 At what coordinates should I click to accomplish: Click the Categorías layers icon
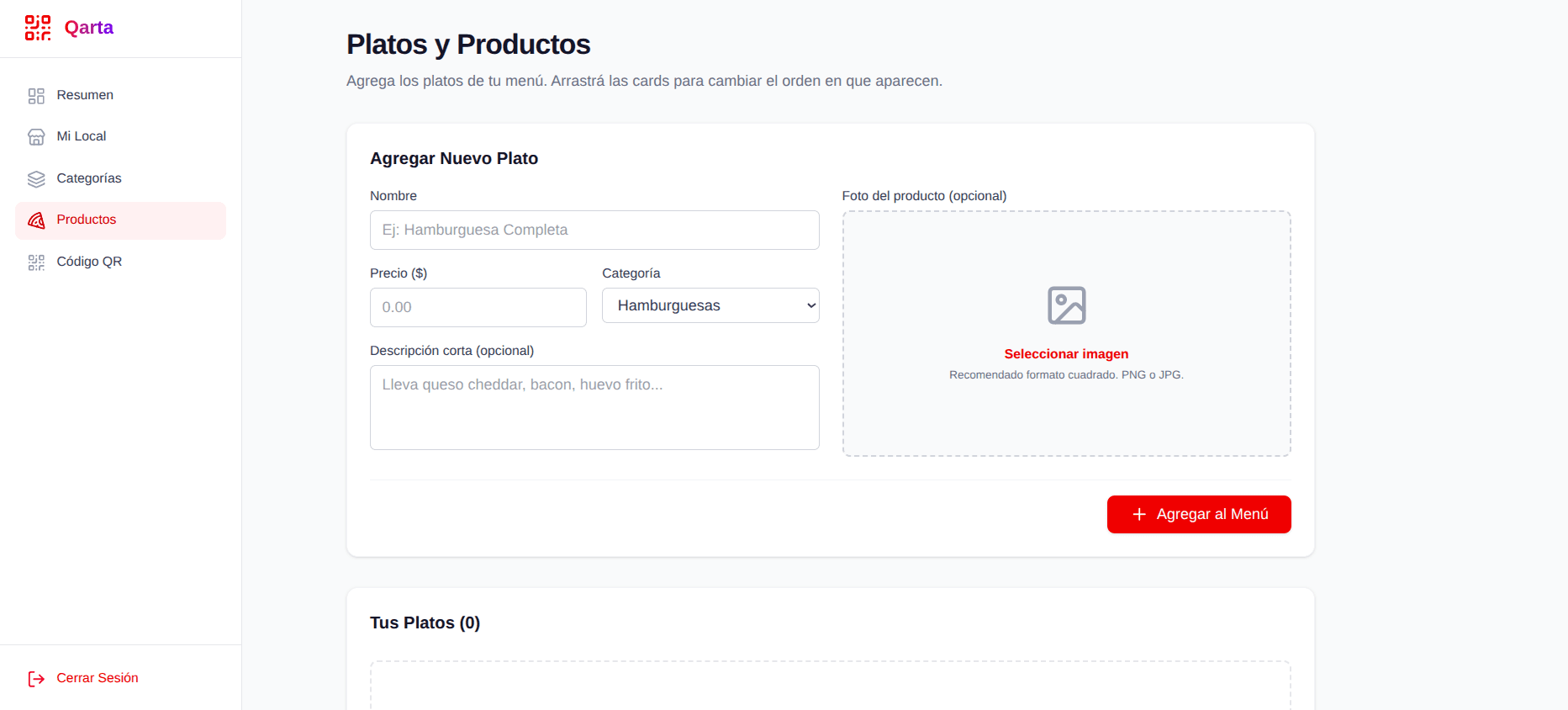pos(36,179)
